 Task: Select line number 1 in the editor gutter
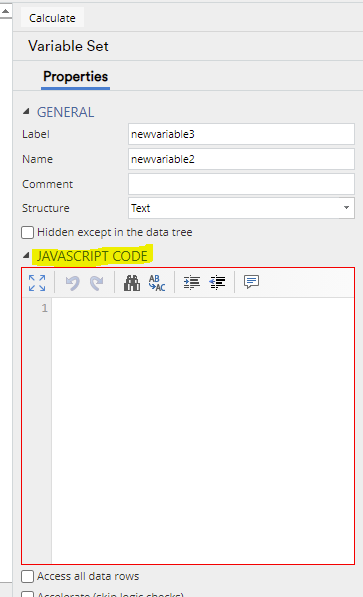pos(45,308)
